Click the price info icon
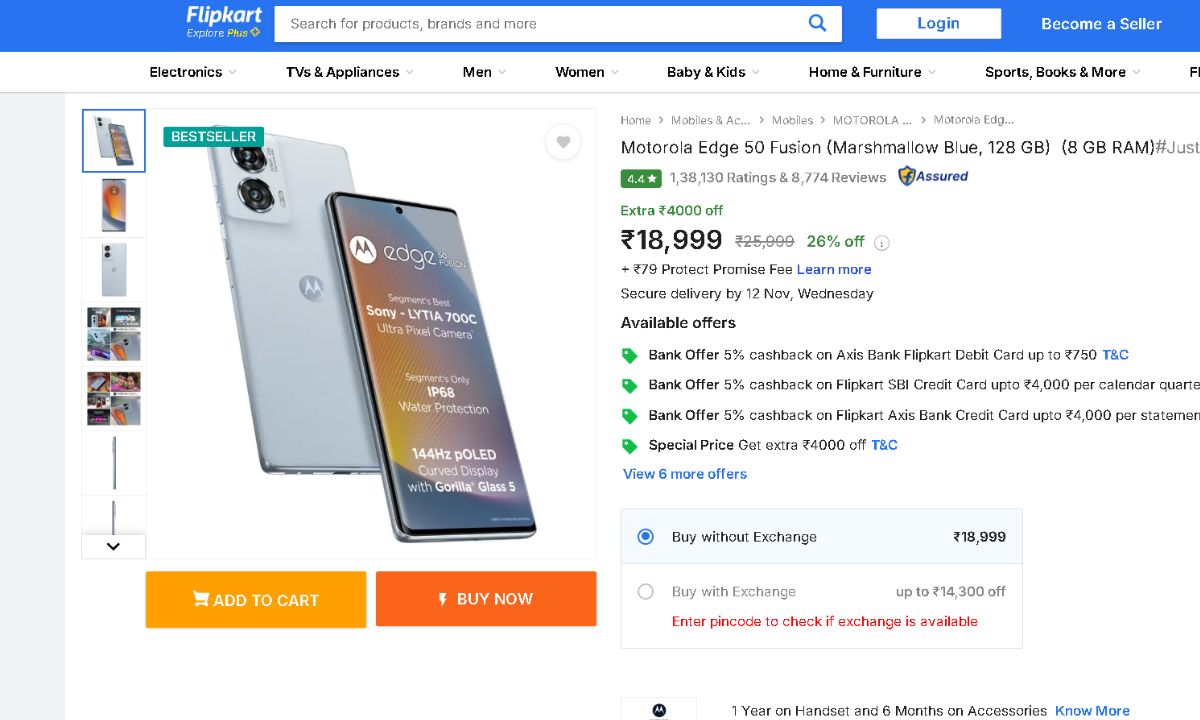 point(881,242)
